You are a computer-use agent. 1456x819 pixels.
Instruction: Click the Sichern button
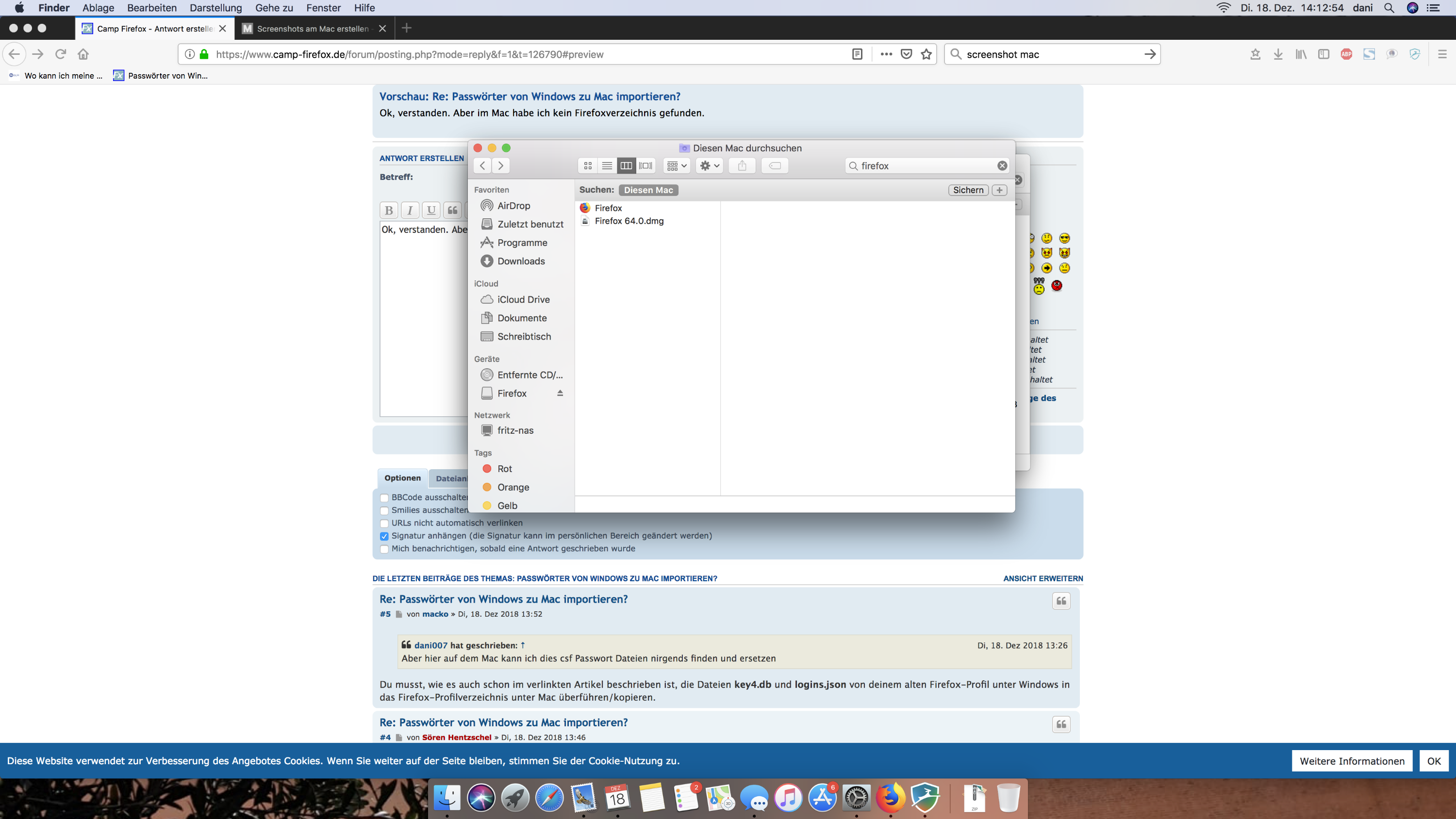click(x=968, y=190)
